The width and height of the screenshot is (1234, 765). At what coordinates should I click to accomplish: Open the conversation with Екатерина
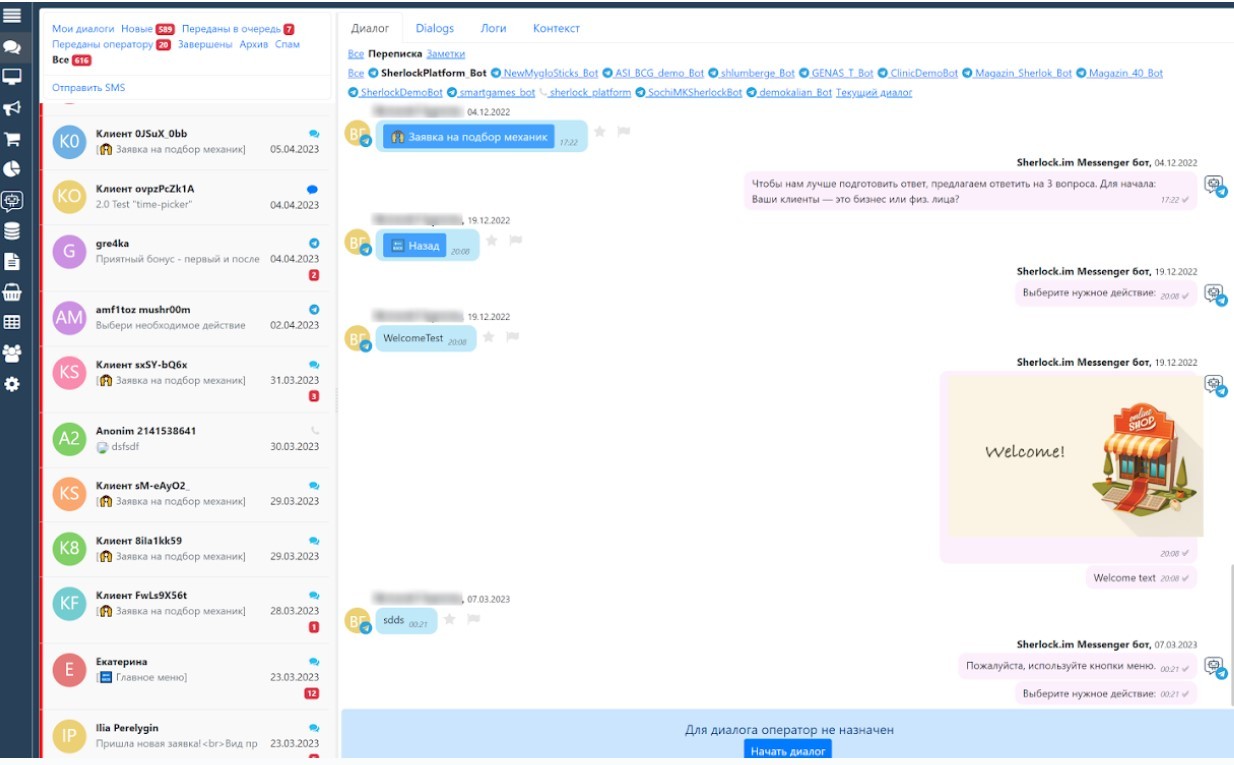[185, 670]
